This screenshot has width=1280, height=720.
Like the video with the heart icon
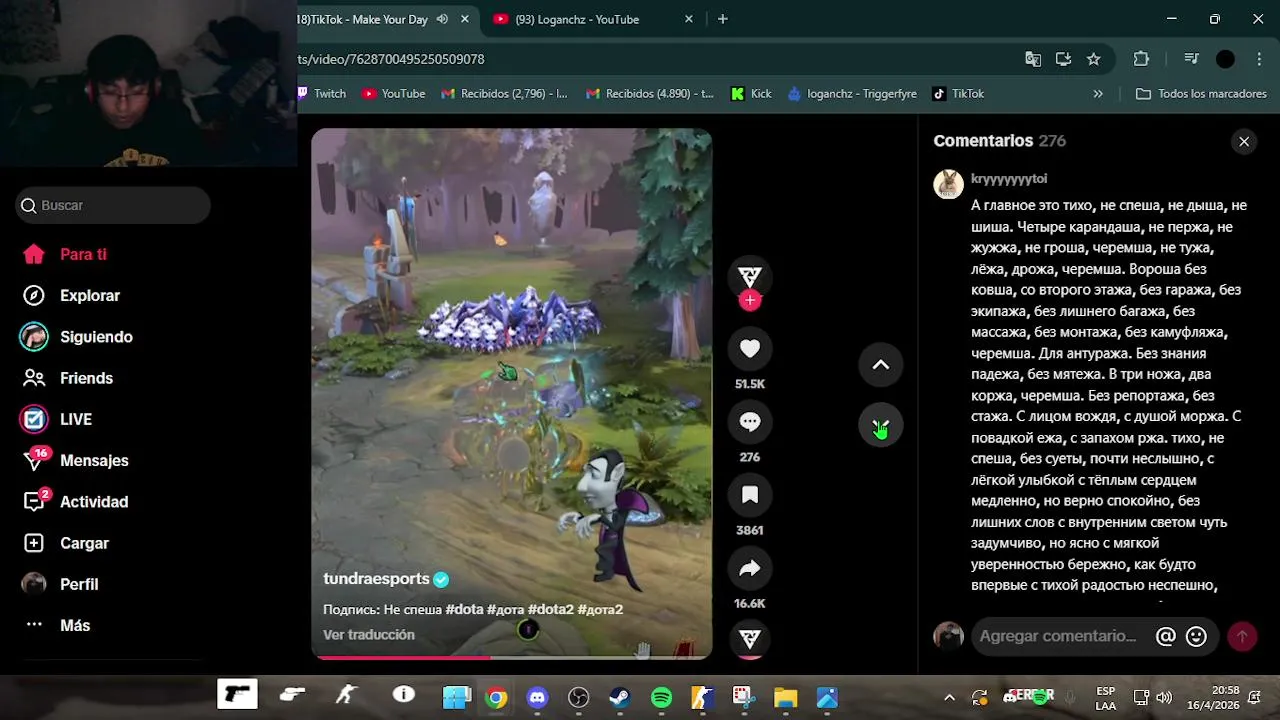click(x=750, y=348)
